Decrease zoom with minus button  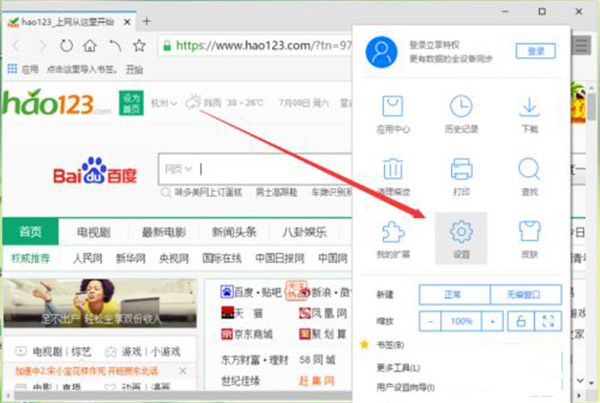click(430, 321)
